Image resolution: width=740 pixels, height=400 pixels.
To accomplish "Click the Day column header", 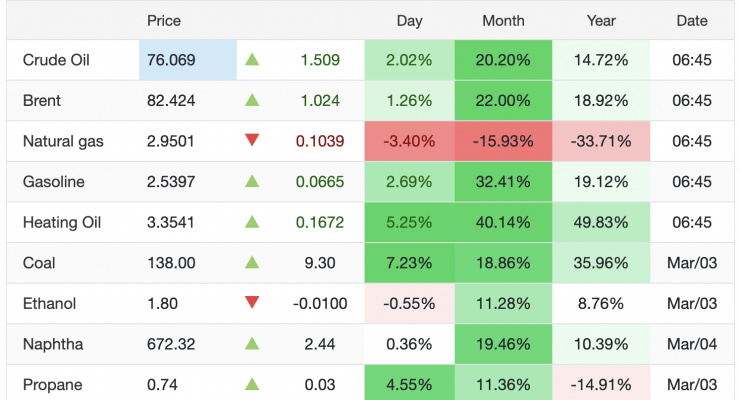I will (409, 20).
